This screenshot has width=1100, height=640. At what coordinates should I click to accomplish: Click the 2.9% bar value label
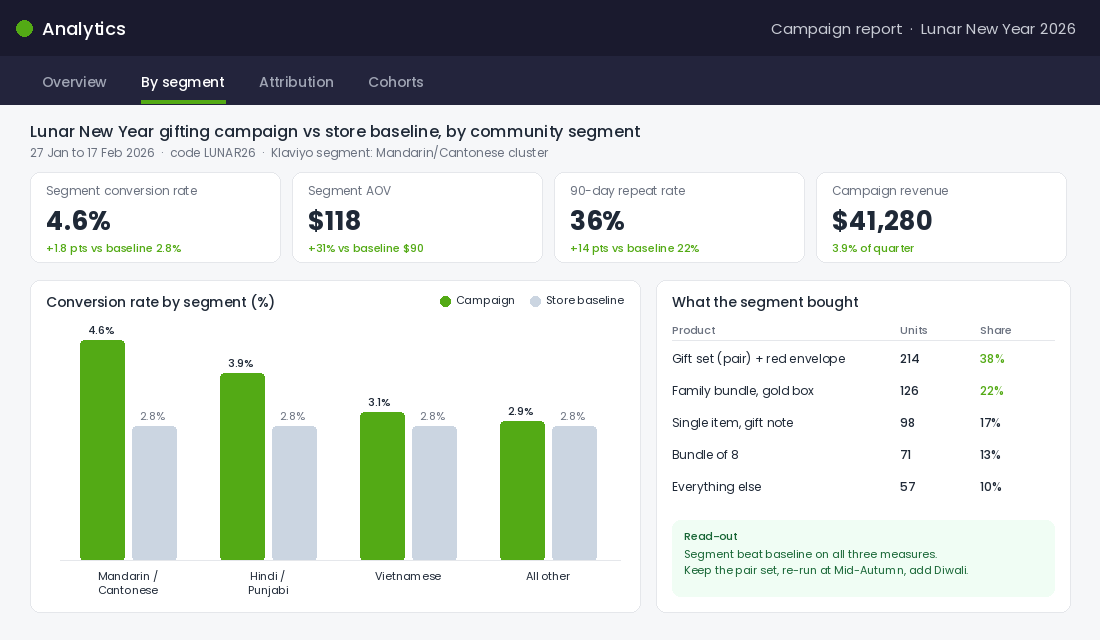[x=521, y=411]
